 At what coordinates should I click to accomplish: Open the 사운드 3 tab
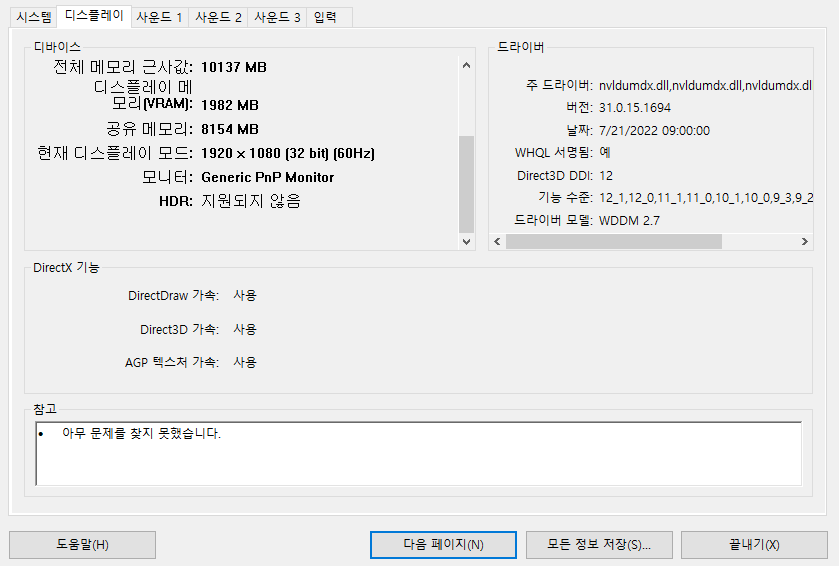[x=277, y=17]
